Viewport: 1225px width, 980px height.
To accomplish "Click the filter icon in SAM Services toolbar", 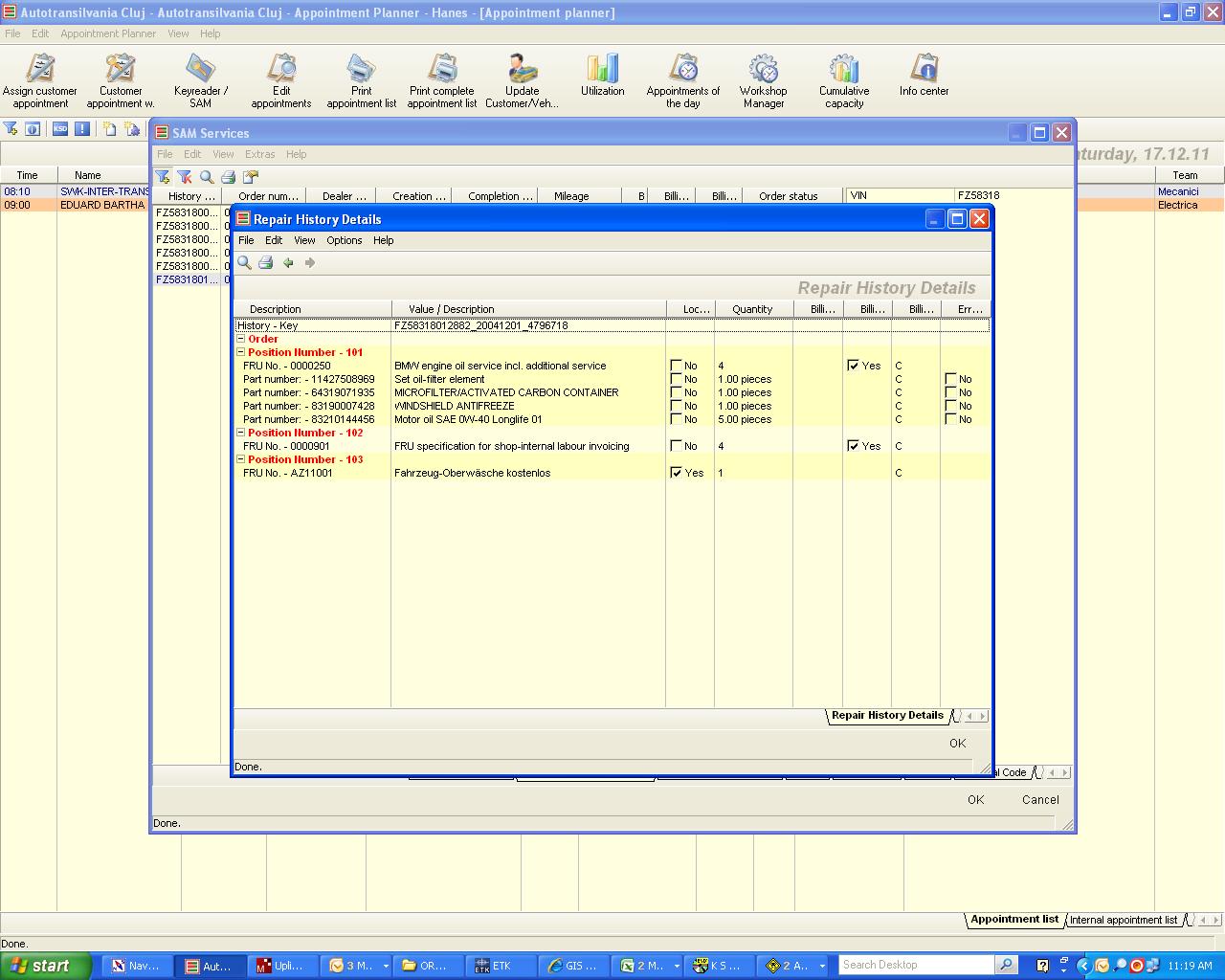I will (x=163, y=177).
